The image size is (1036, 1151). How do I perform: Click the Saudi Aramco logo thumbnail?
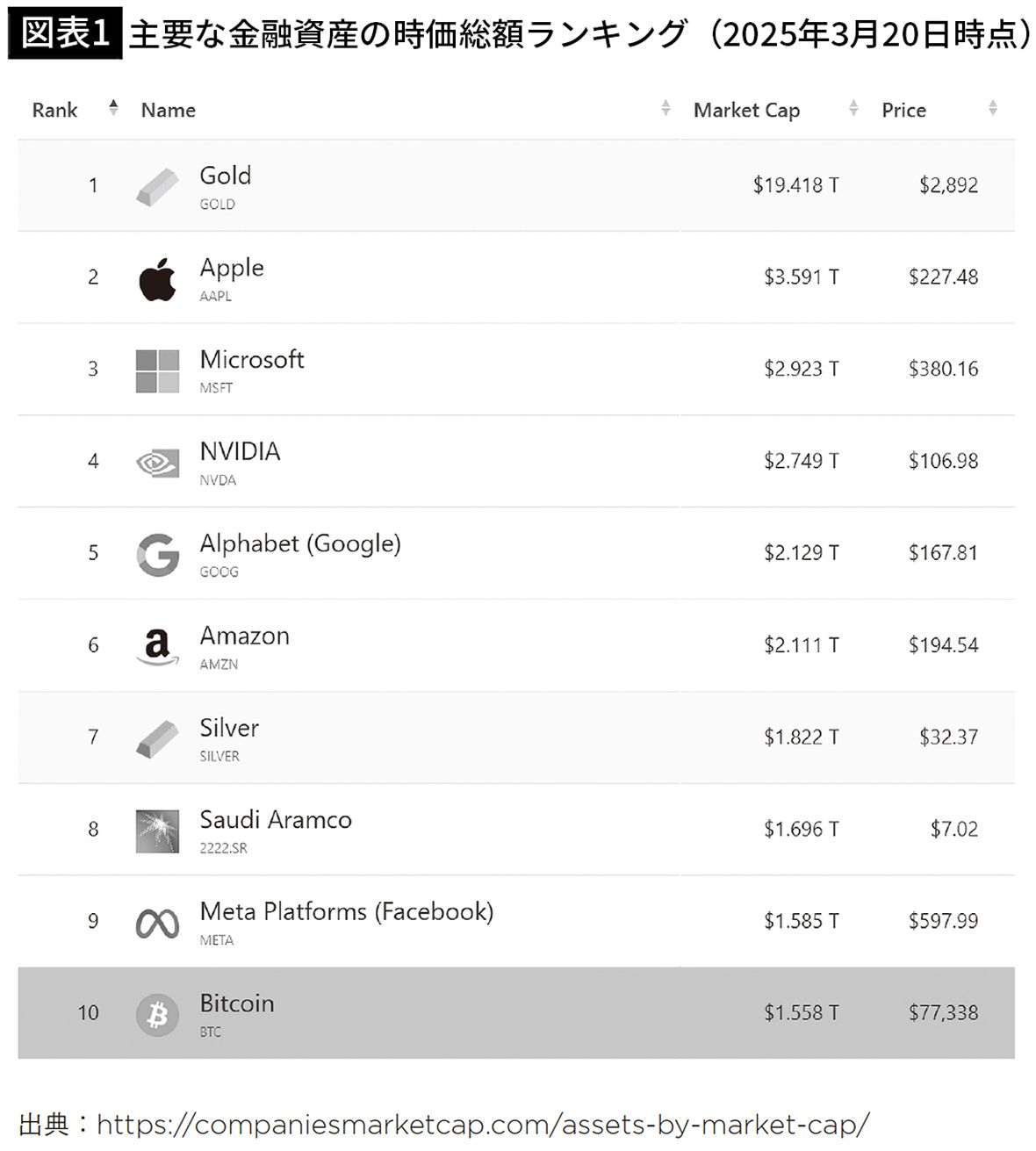[157, 831]
